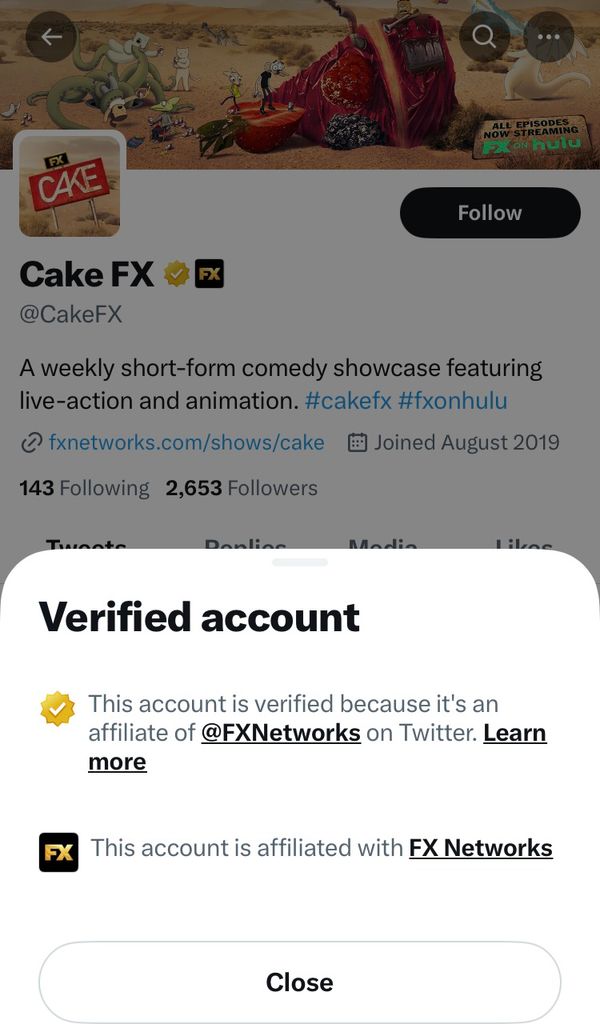
Task: Click the Follow button
Action: click(489, 212)
